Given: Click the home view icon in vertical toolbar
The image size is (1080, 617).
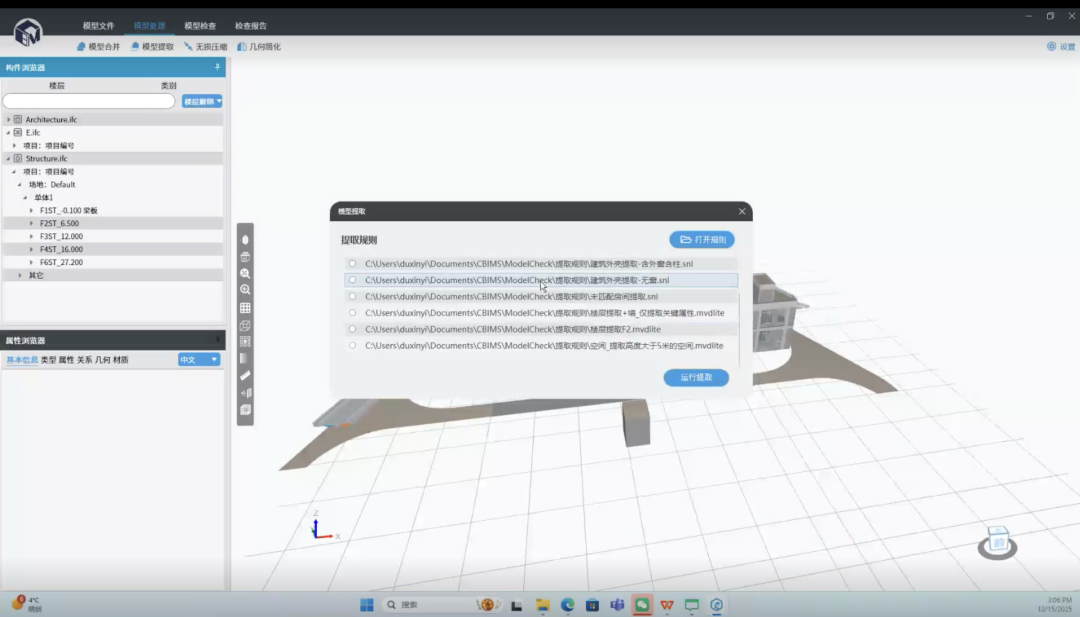Looking at the screenshot, I should (245, 257).
